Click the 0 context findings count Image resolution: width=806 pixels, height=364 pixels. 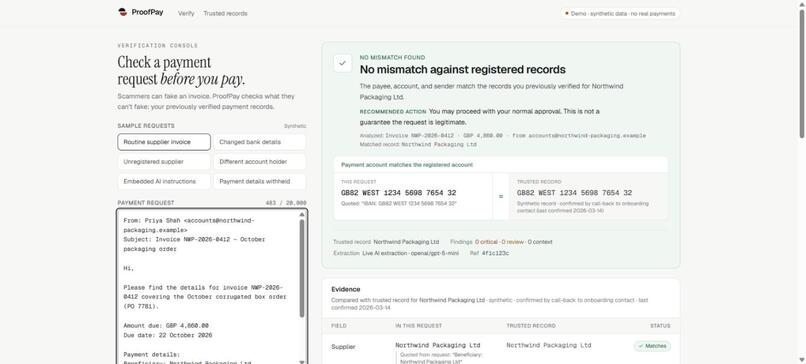pos(540,242)
